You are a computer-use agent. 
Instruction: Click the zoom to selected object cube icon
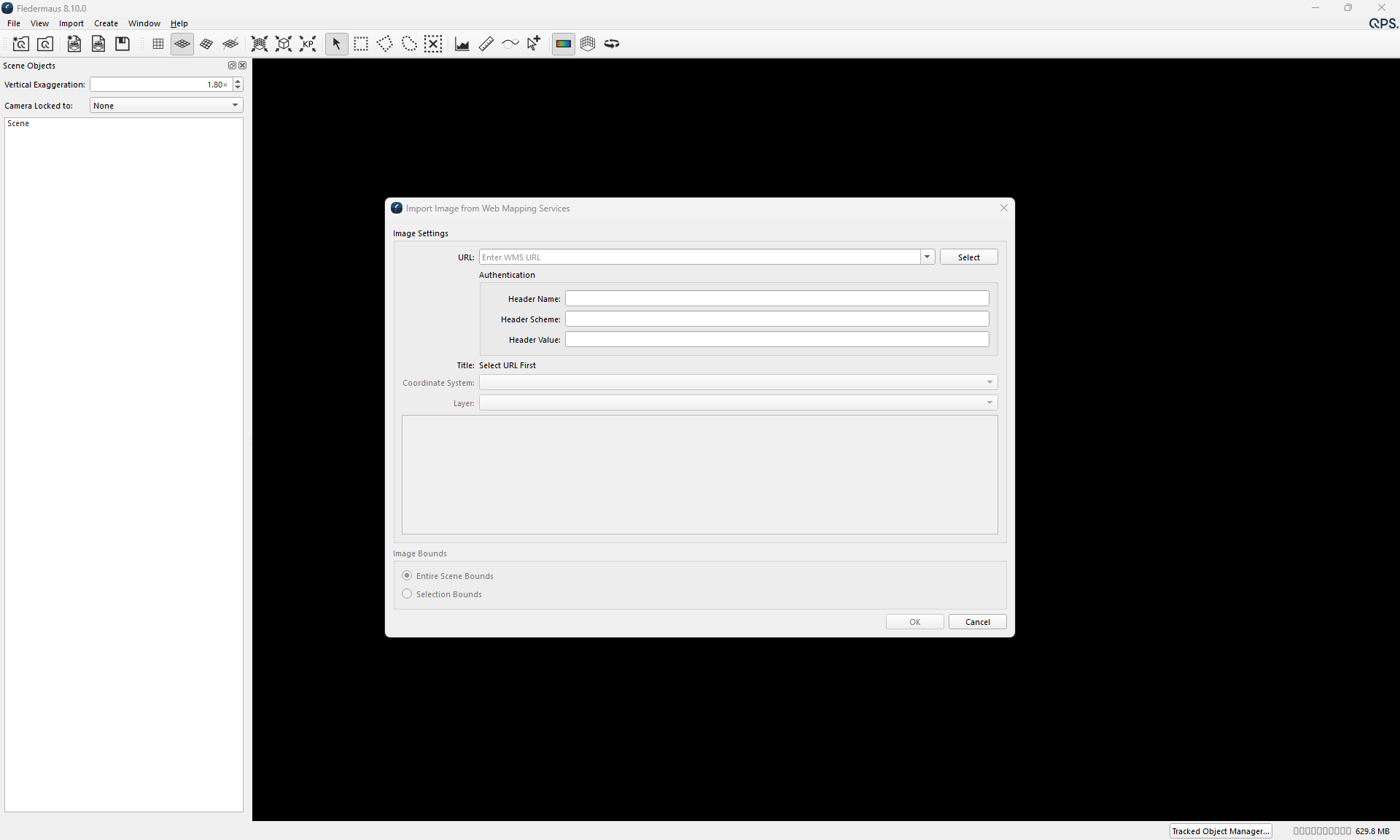284,44
